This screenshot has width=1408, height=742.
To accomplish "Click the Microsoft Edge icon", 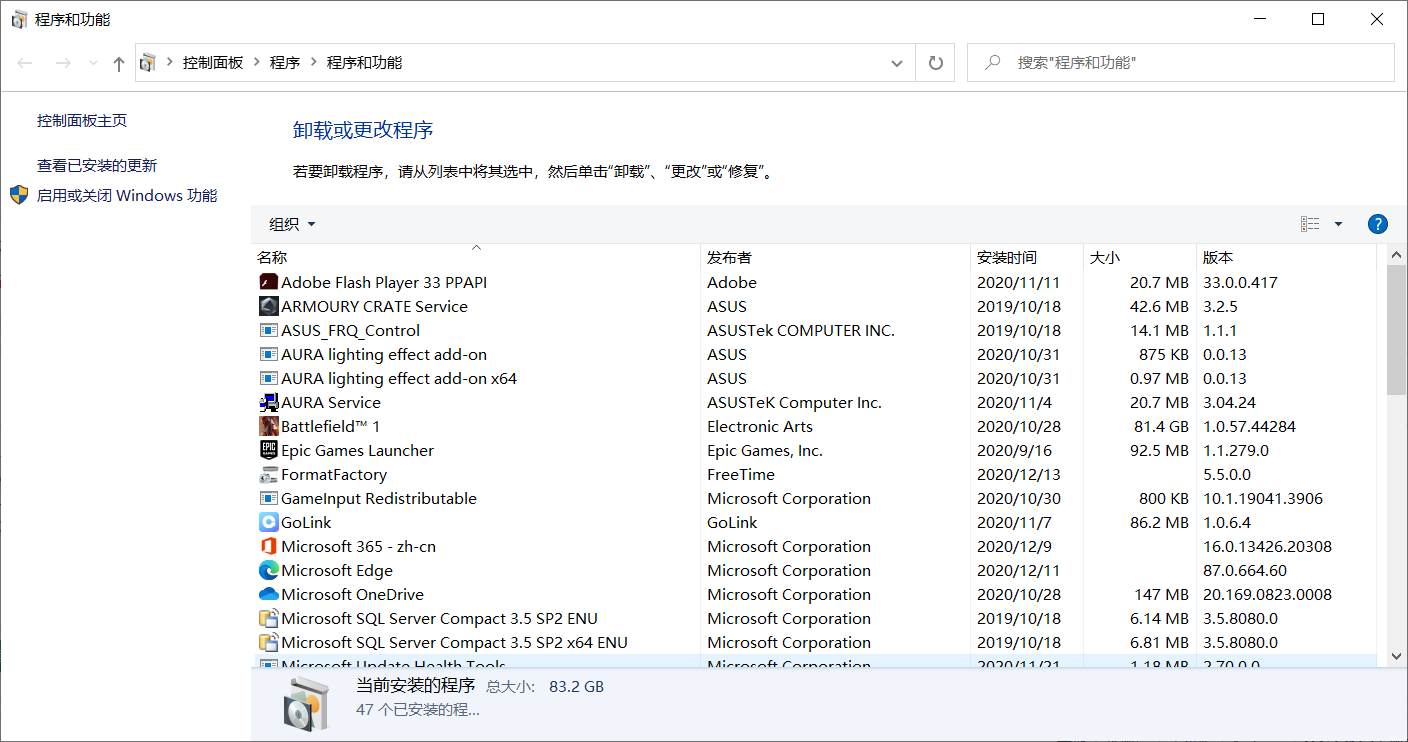I will pos(268,570).
